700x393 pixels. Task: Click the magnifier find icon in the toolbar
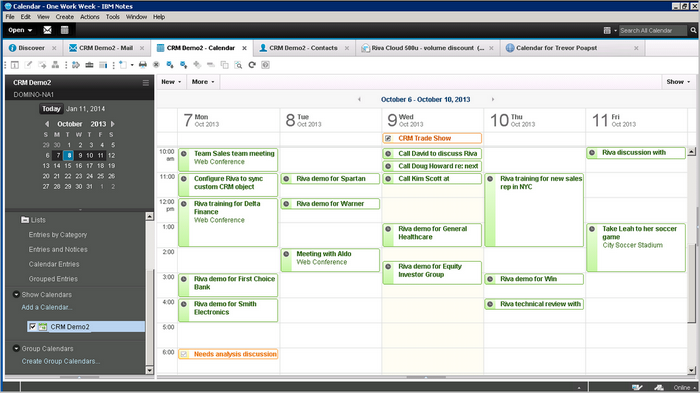(x=238, y=65)
